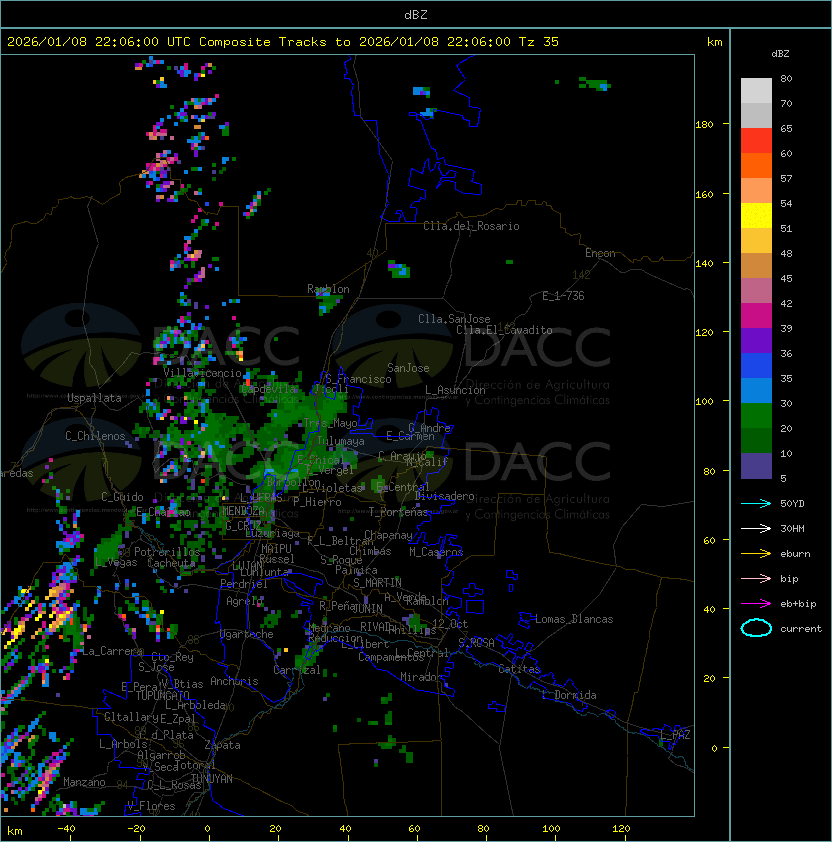Viewport: 832px width, 842px height.
Task: Click the MAIPU label
Action: point(276,549)
